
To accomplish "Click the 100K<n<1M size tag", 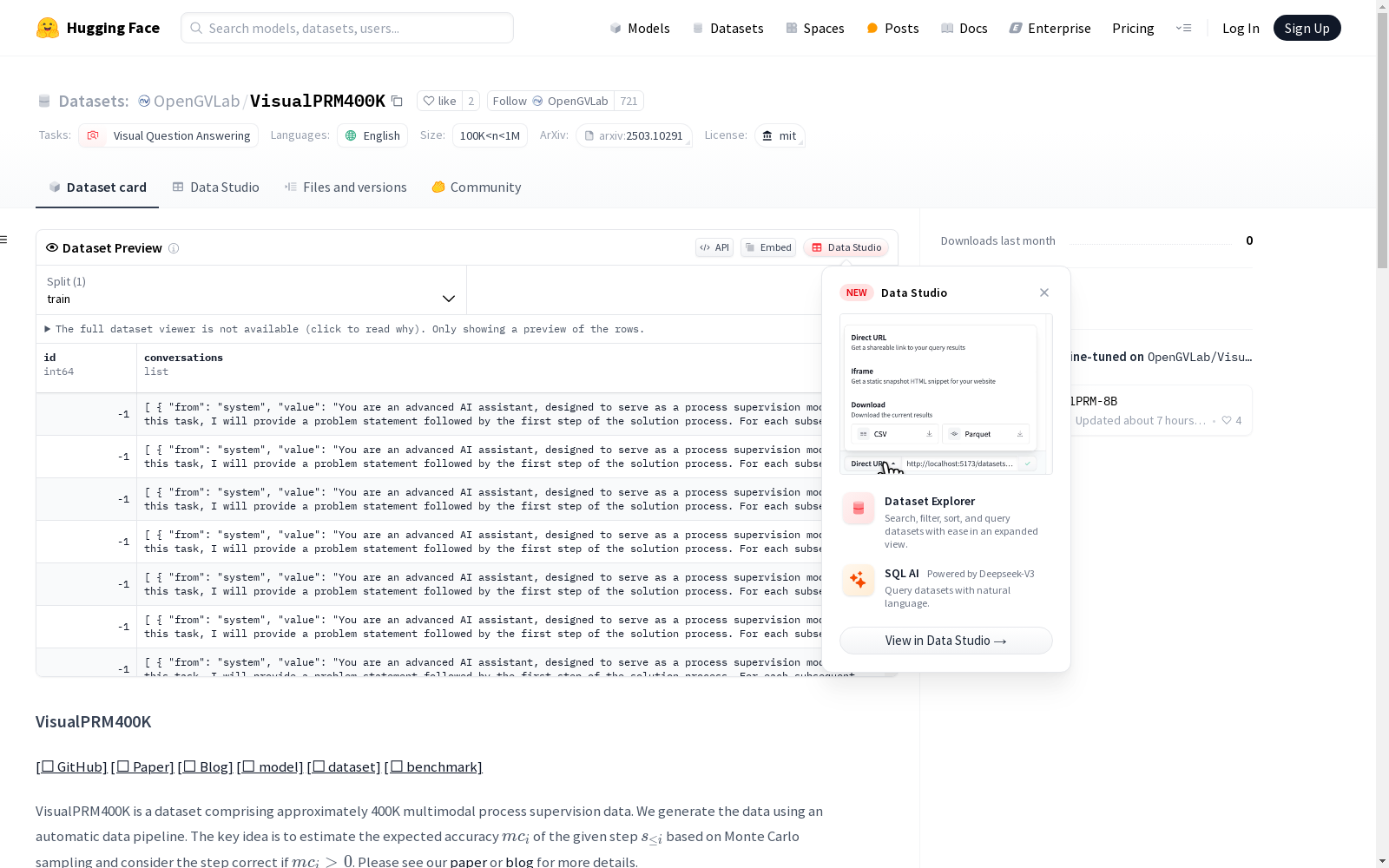I will pos(490,135).
